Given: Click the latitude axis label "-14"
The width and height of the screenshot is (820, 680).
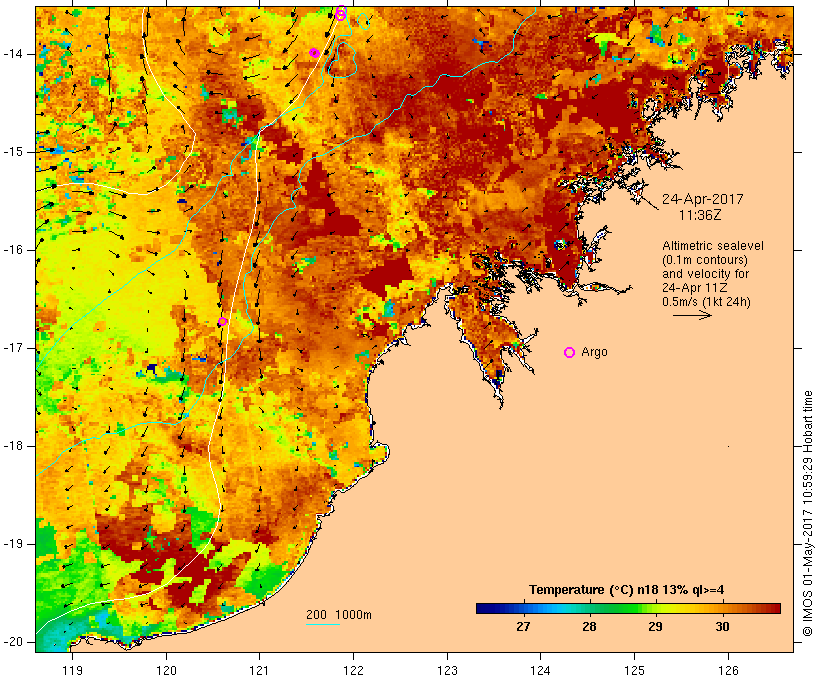Looking at the screenshot, I should pos(13,54).
